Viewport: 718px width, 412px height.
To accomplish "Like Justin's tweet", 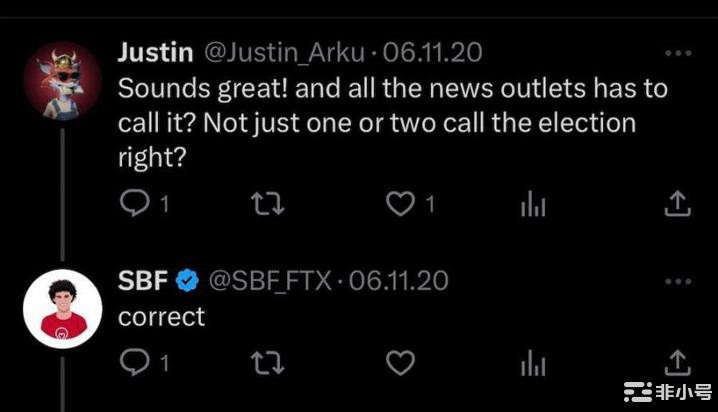I will [x=400, y=204].
